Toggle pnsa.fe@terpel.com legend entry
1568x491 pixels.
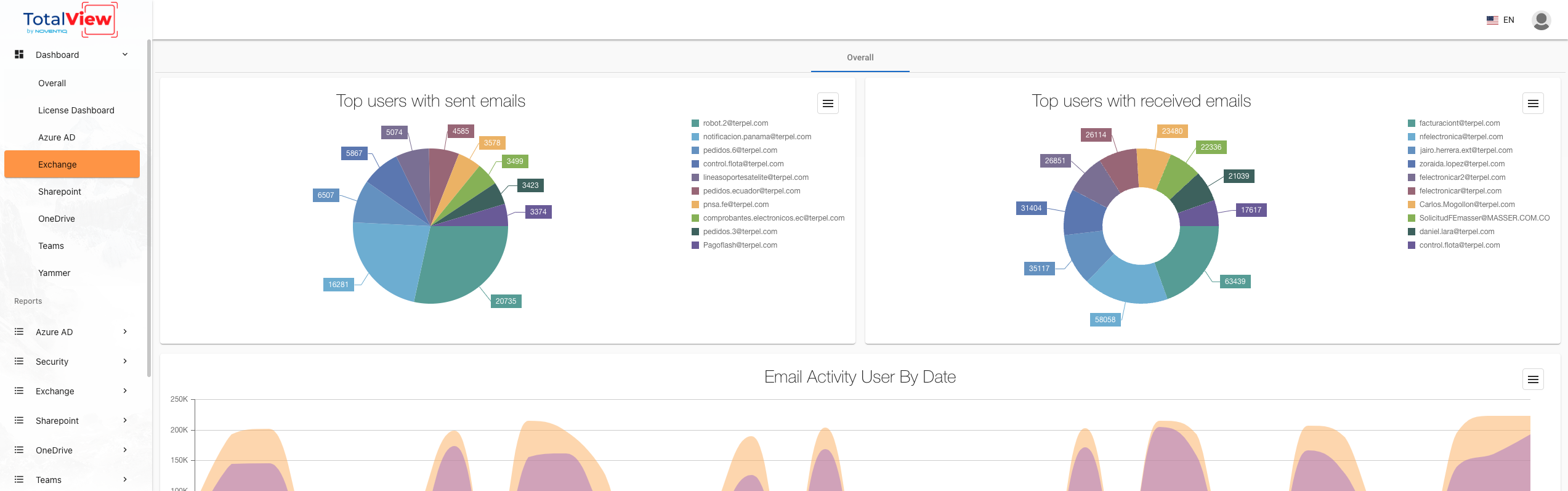click(x=730, y=205)
